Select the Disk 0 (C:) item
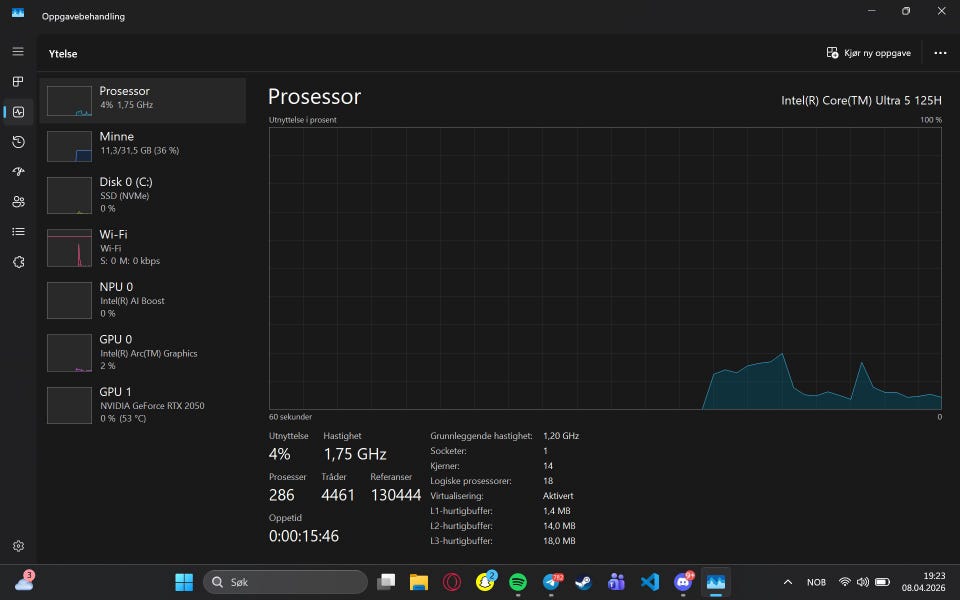The height and width of the screenshot is (600, 960). click(143, 195)
